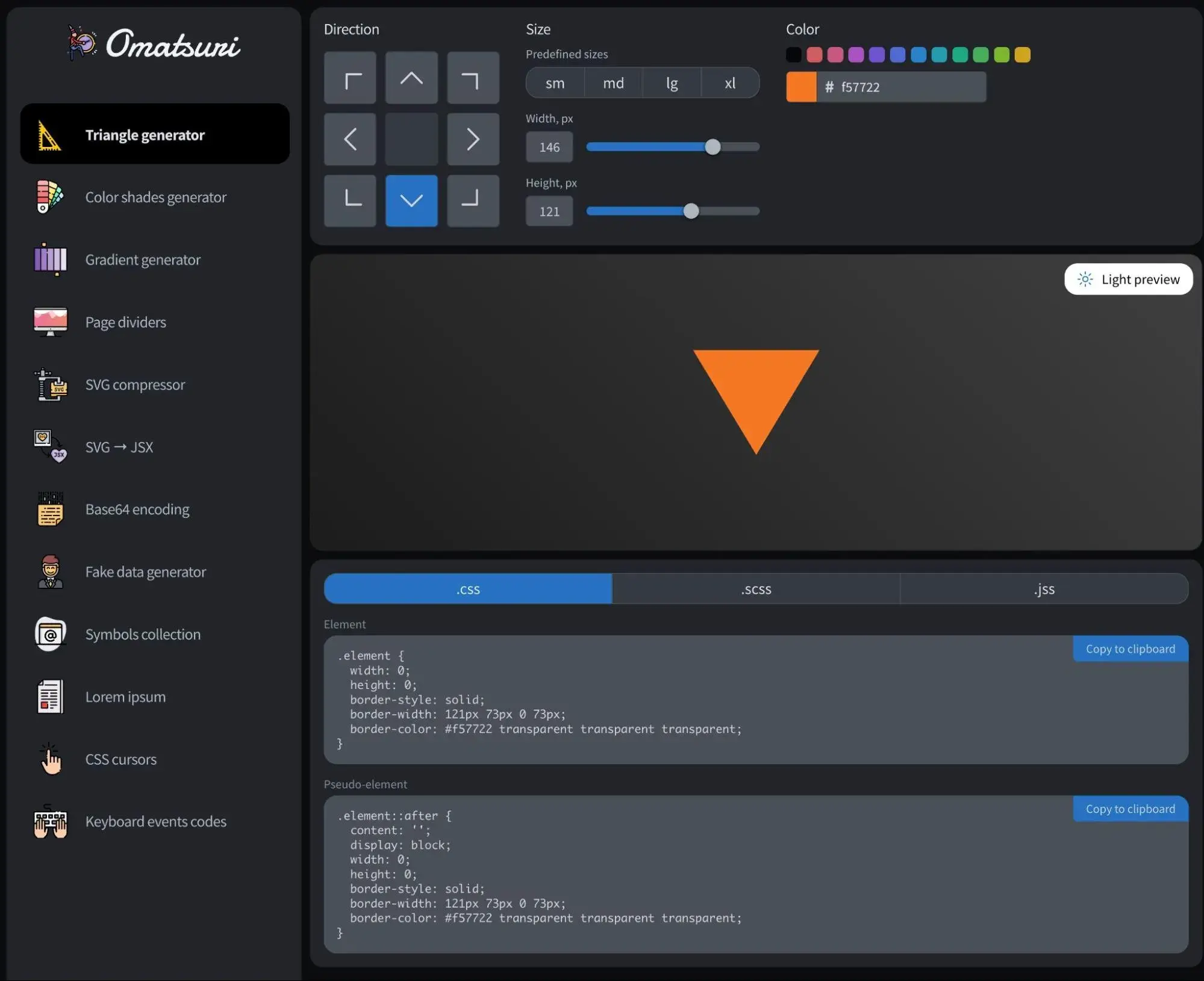Select the Color shades generator tool
Viewport: 1204px width, 981px height.
tap(155, 197)
